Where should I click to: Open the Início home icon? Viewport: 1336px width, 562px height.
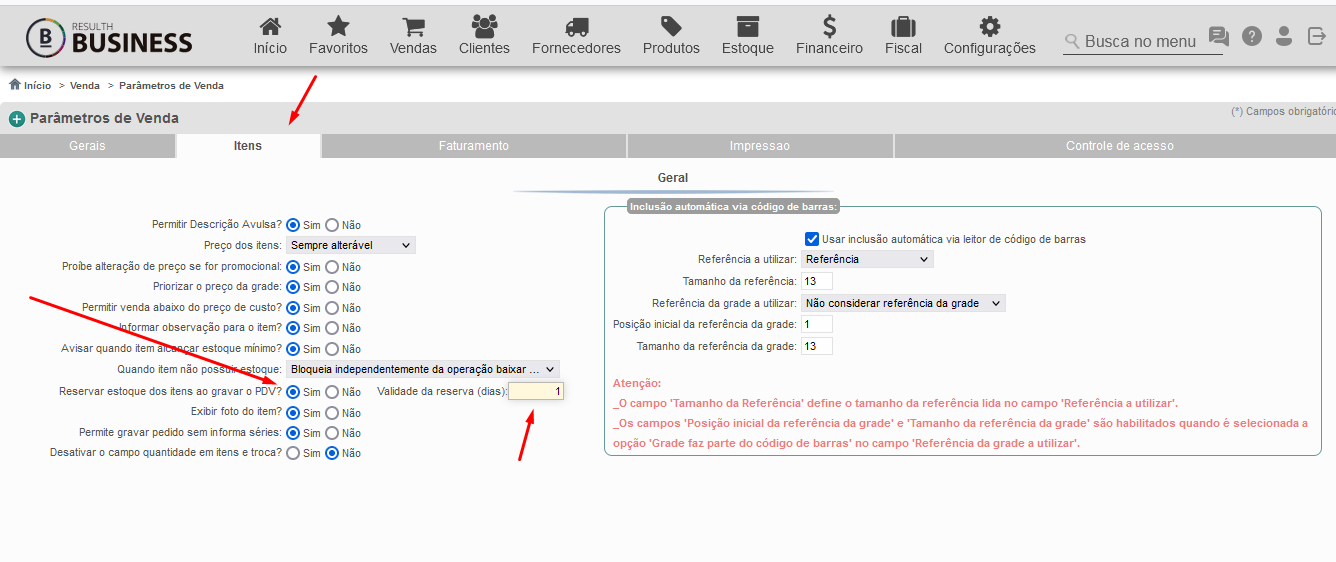tap(270, 27)
